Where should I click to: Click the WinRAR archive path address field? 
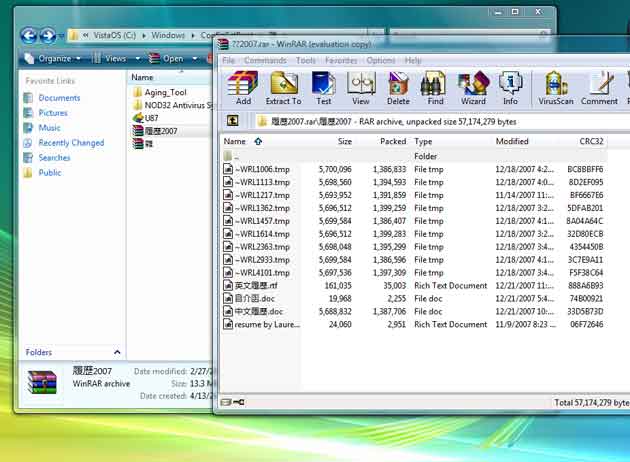tap(442, 121)
